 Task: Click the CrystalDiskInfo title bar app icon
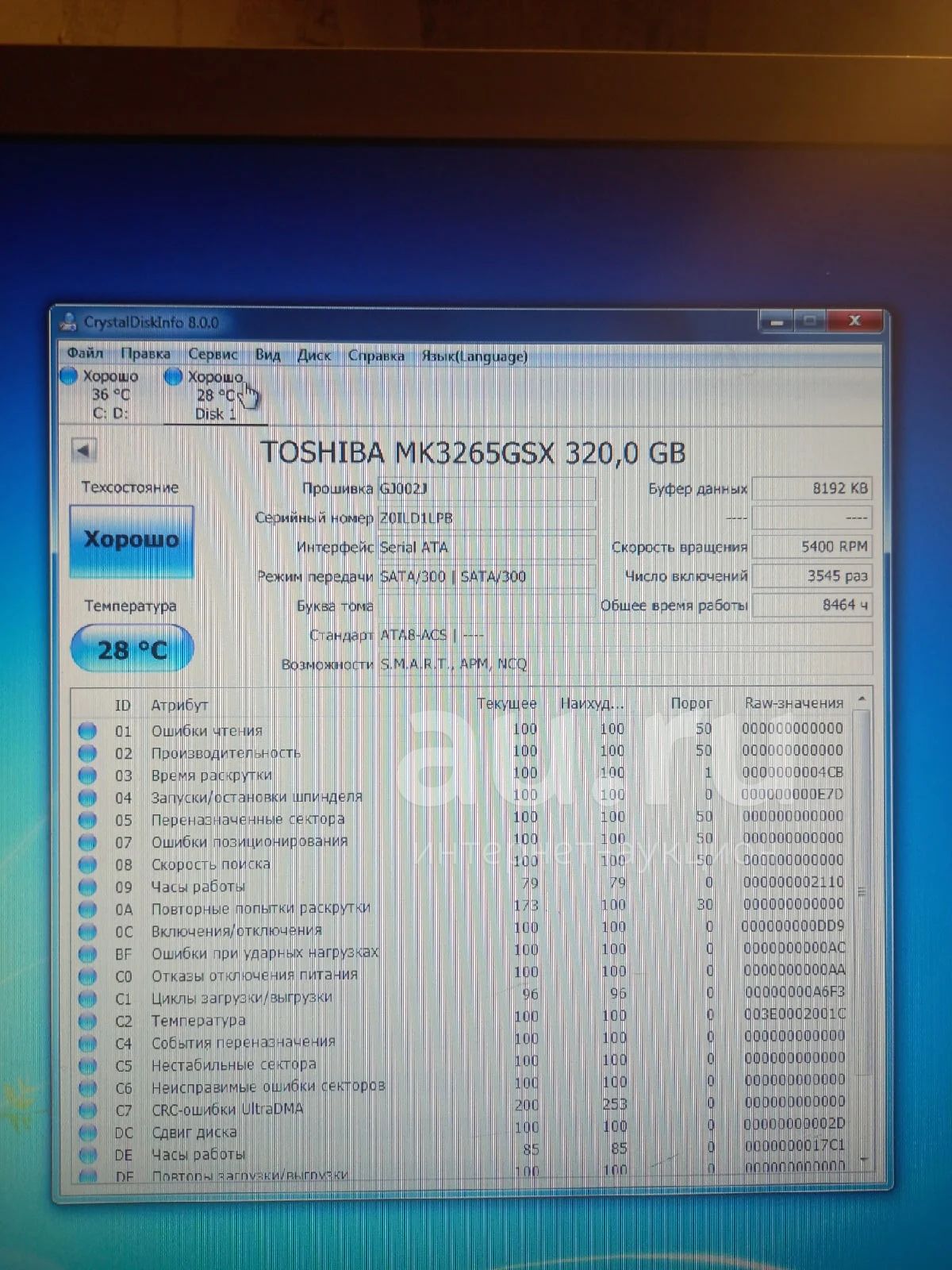coord(69,322)
